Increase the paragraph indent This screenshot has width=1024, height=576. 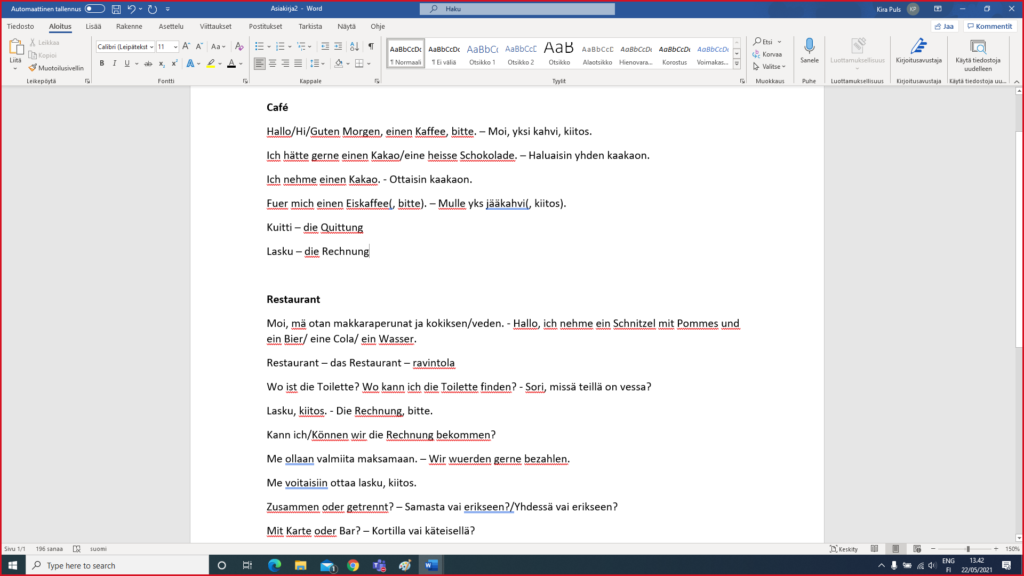[x=338, y=47]
